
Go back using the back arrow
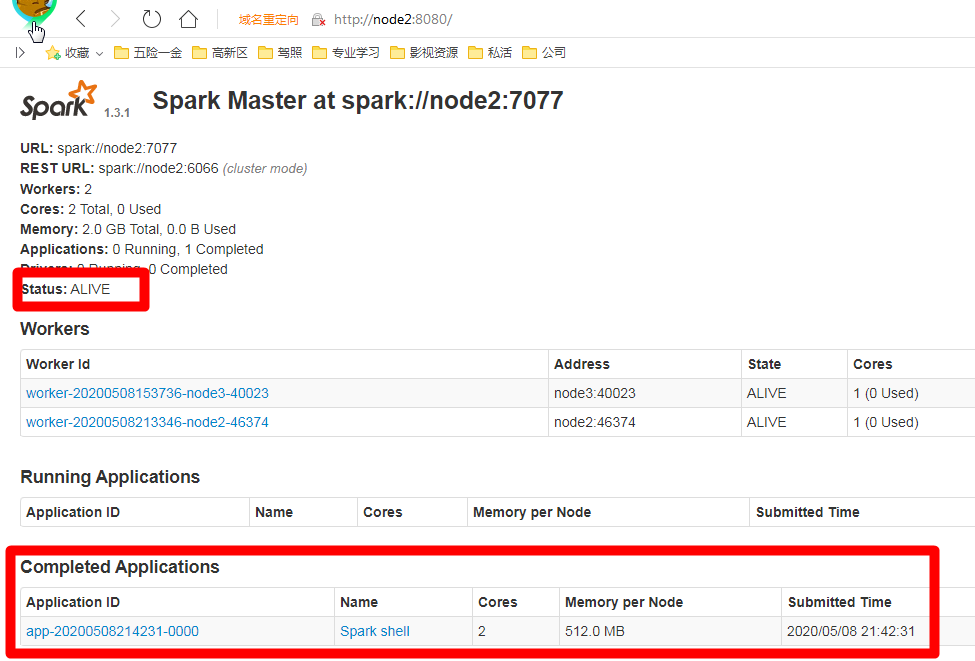tap(81, 19)
